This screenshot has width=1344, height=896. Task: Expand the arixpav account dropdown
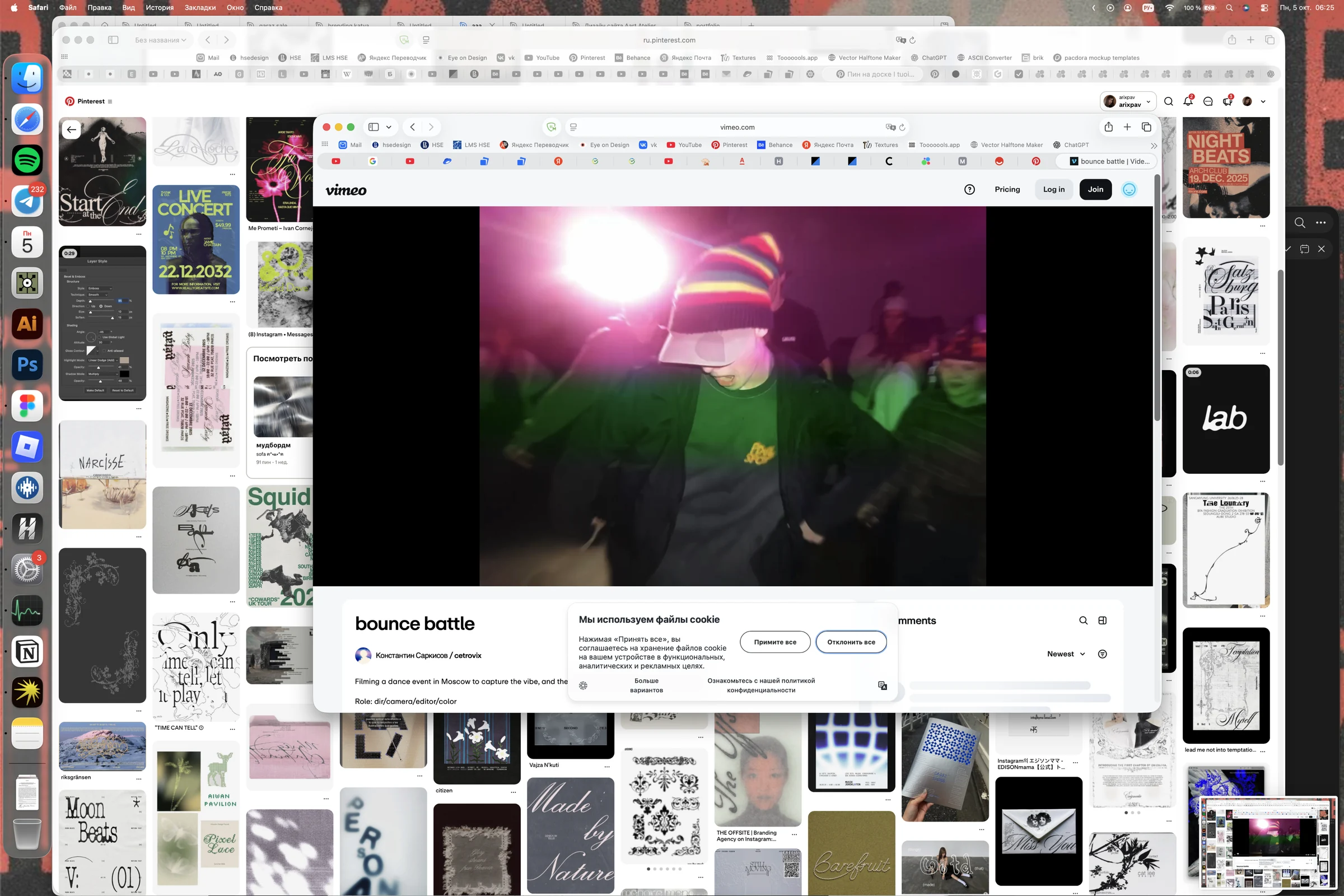tap(1128, 101)
